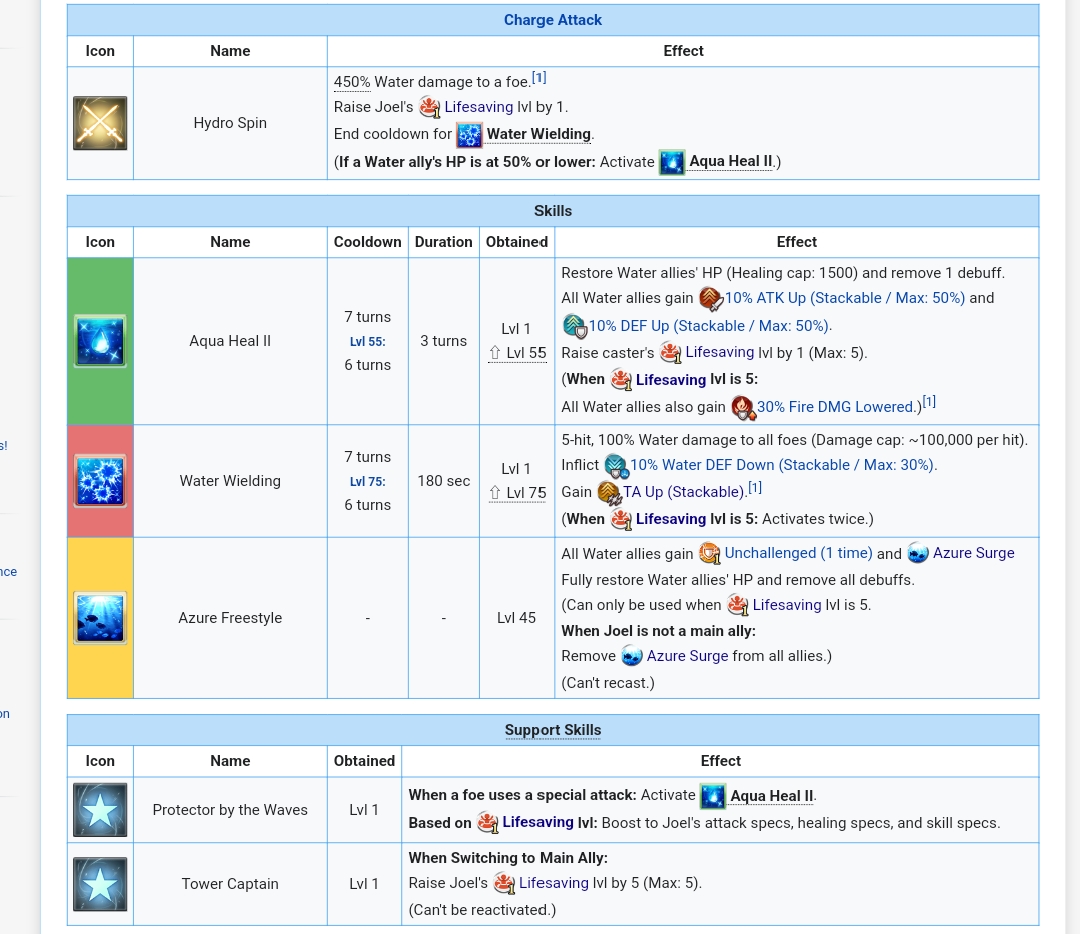Click '3 turns' duration cell
Image resolution: width=1080 pixels, height=934 pixels.
point(444,341)
